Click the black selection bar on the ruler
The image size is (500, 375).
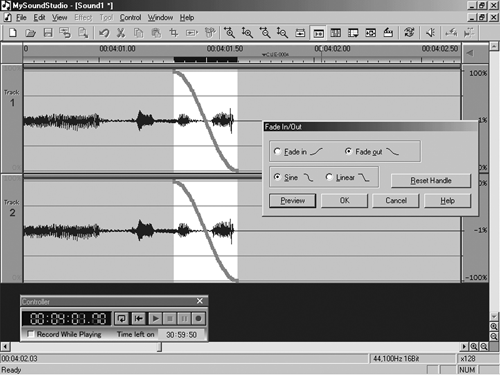206,60
